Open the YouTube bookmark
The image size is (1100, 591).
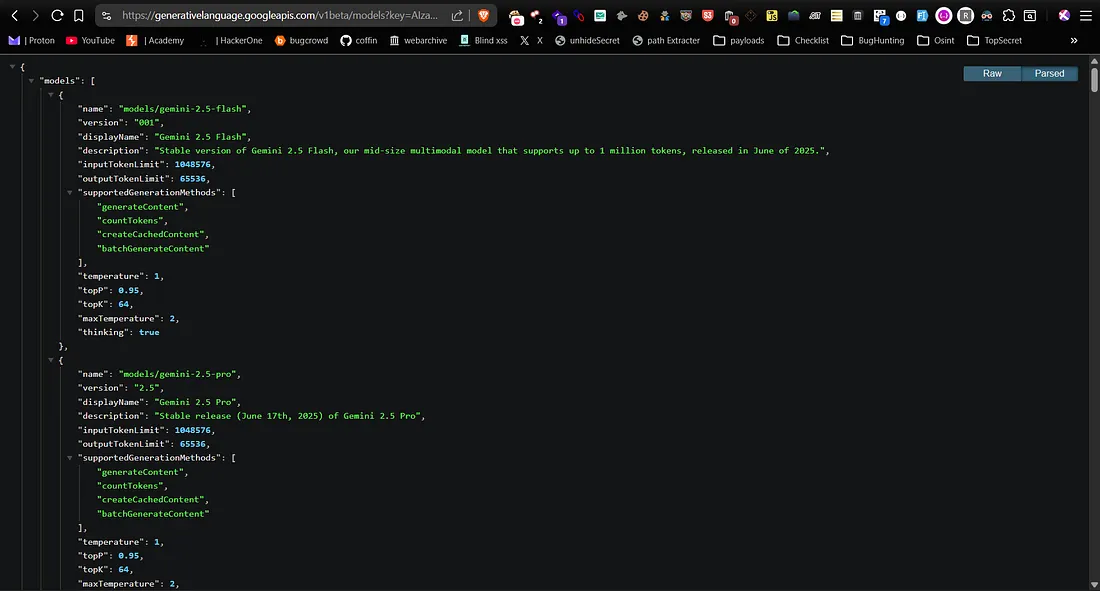tap(90, 41)
